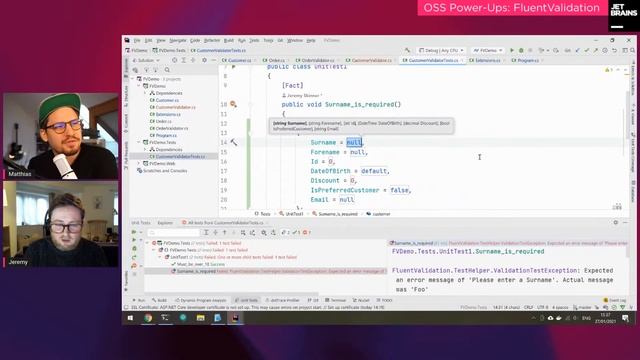Collapse the FVDemo solution root node

[133, 79]
